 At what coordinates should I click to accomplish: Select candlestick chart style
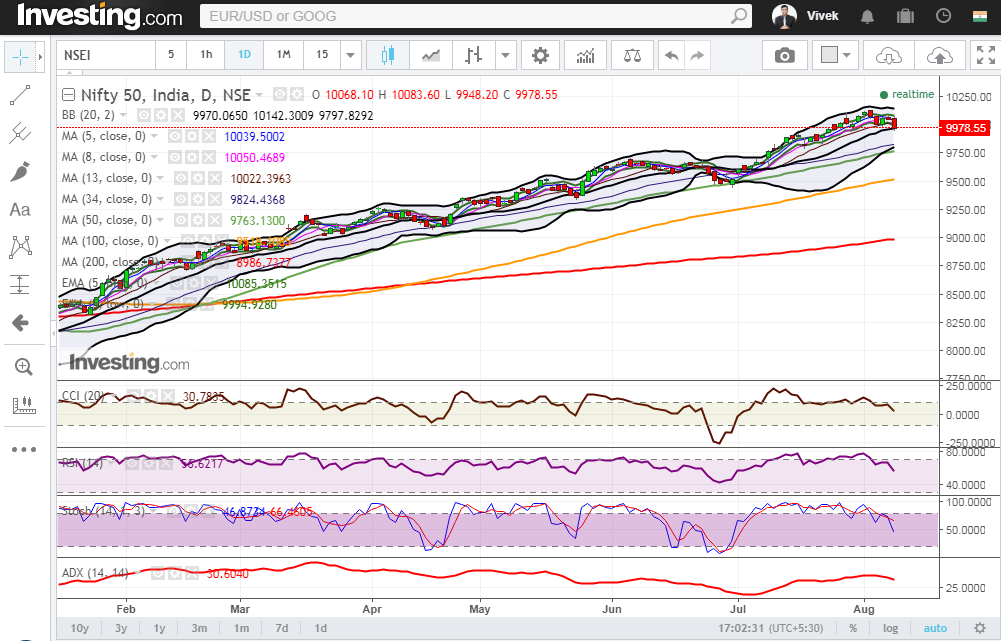click(x=388, y=56)
